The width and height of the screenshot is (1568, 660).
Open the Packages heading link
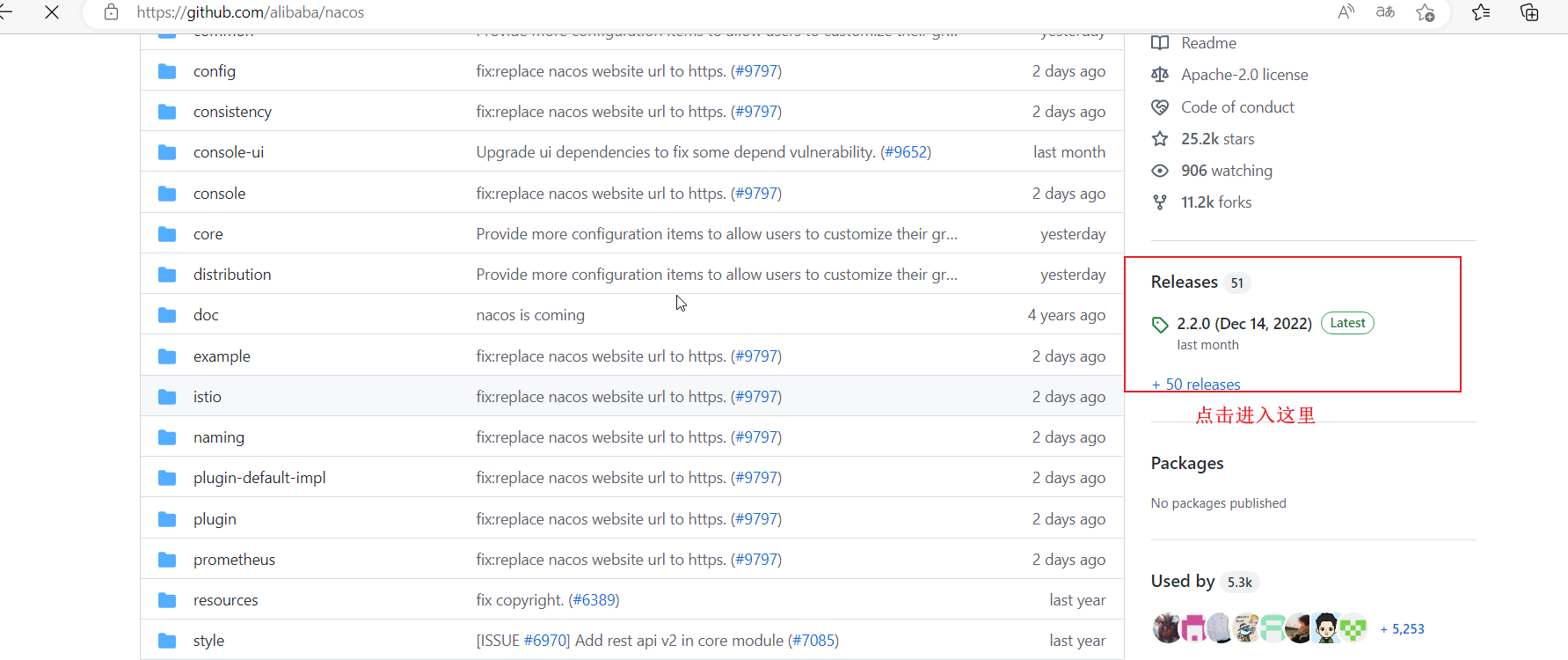1187,463
